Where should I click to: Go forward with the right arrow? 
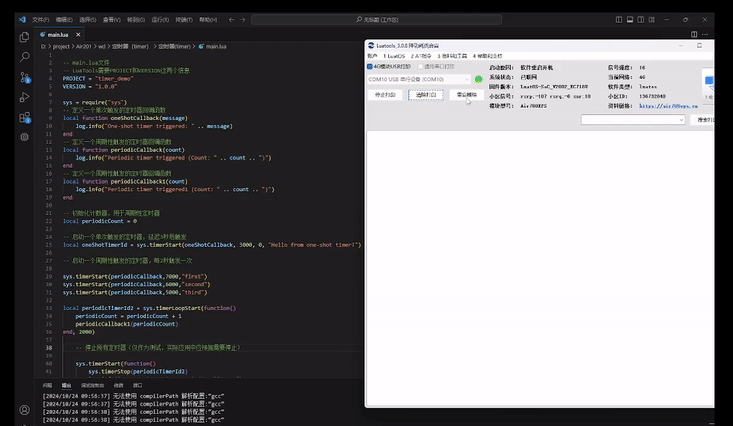243,20
